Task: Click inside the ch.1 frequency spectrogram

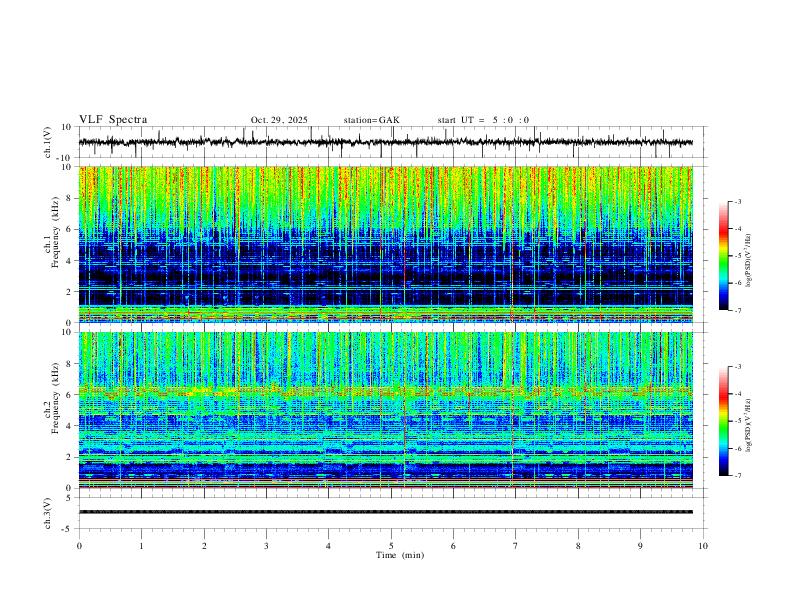Action: coord(386,244)
